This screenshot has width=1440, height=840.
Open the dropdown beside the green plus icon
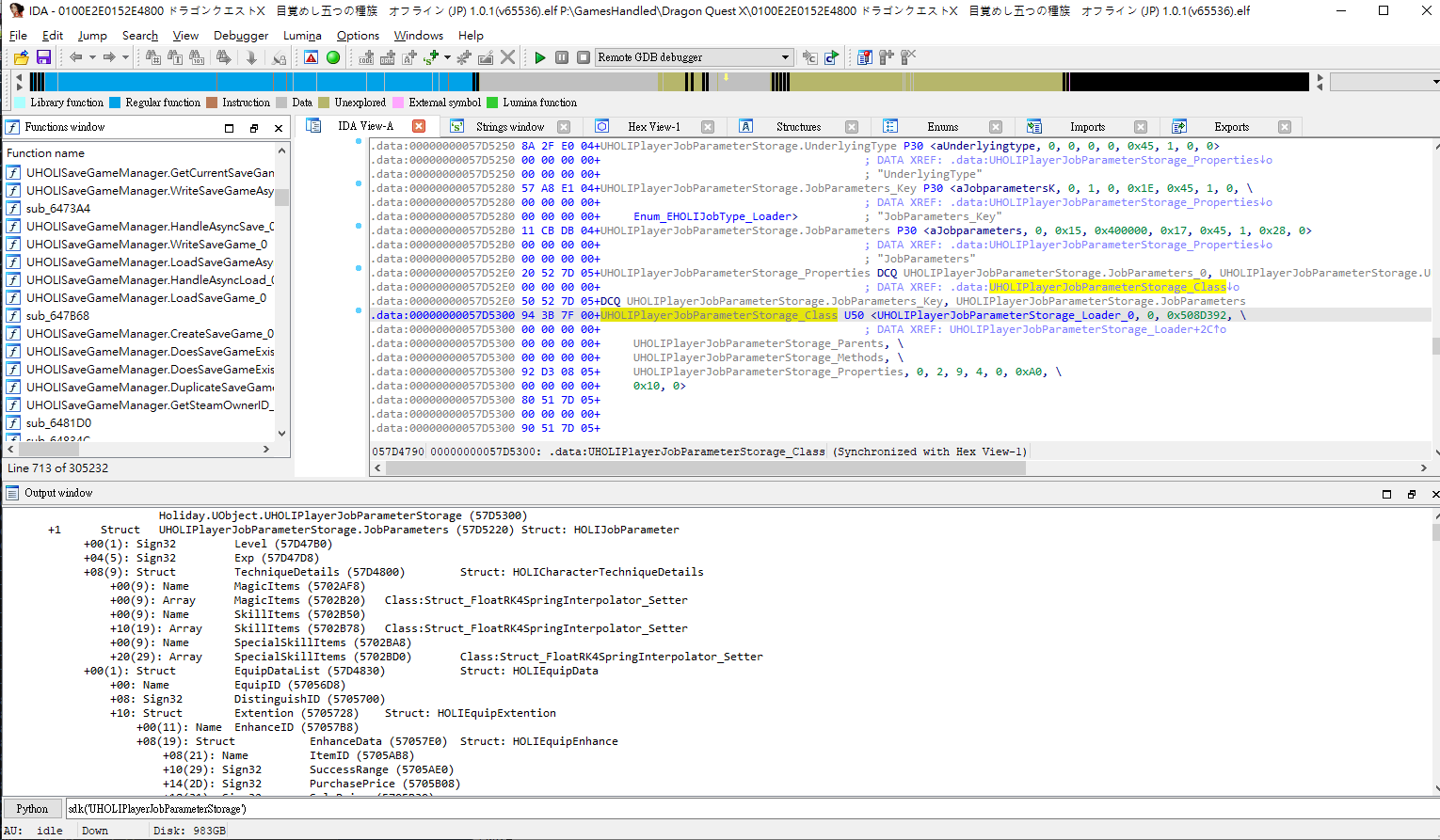[x=447, y=57]
